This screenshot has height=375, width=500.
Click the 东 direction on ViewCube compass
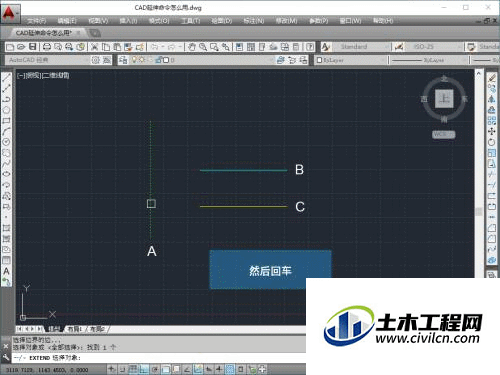464,99
